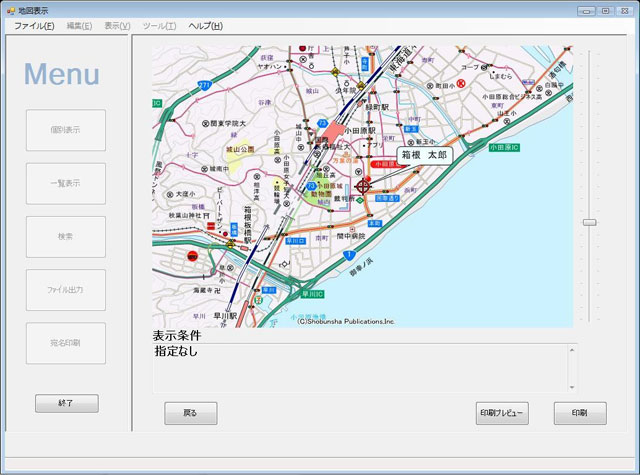Click the 箱根 太郎 map label balloon
The image size is (640, 475).
click(424, 155)
